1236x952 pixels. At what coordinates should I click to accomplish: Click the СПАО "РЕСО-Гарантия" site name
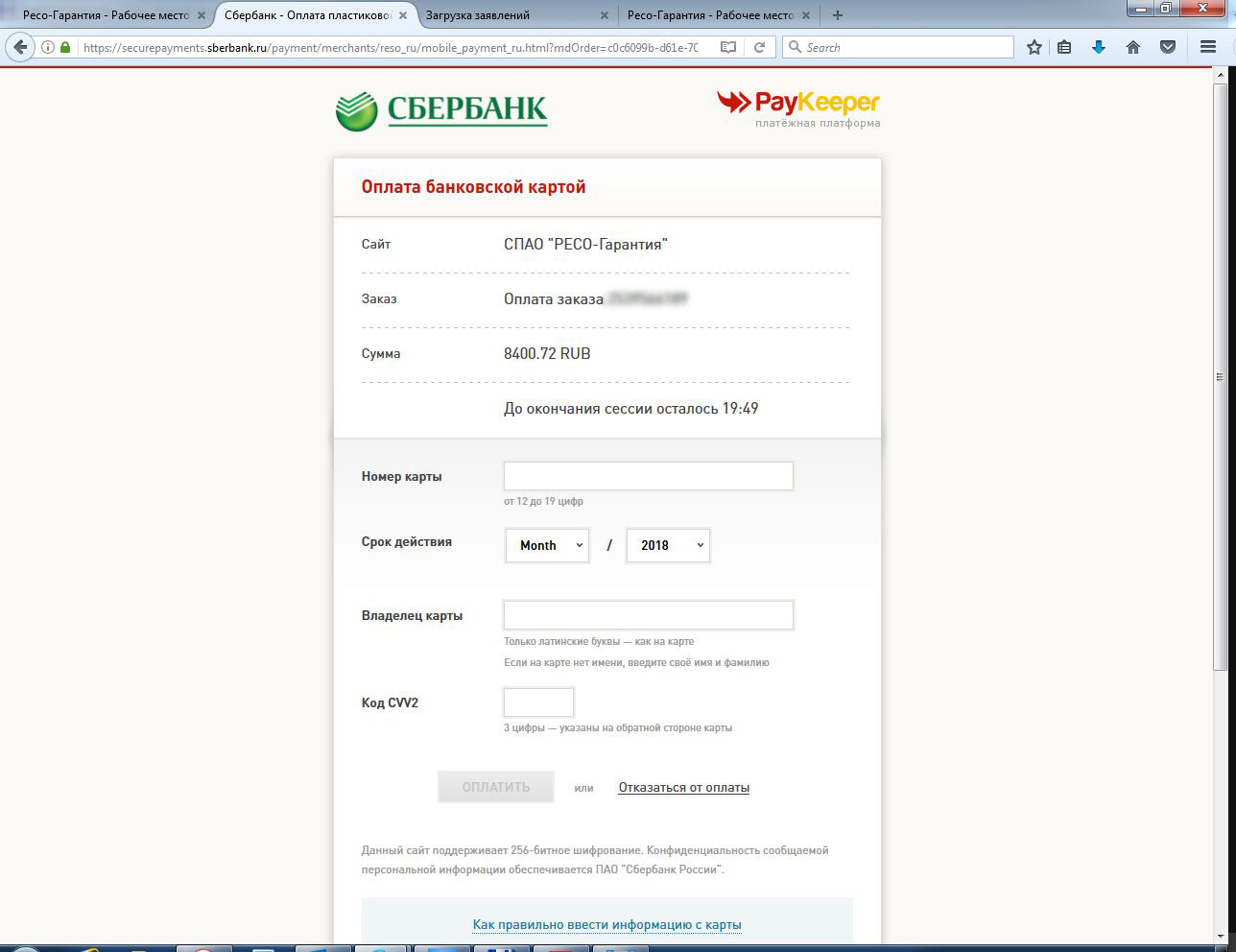(x=585, y=244)
